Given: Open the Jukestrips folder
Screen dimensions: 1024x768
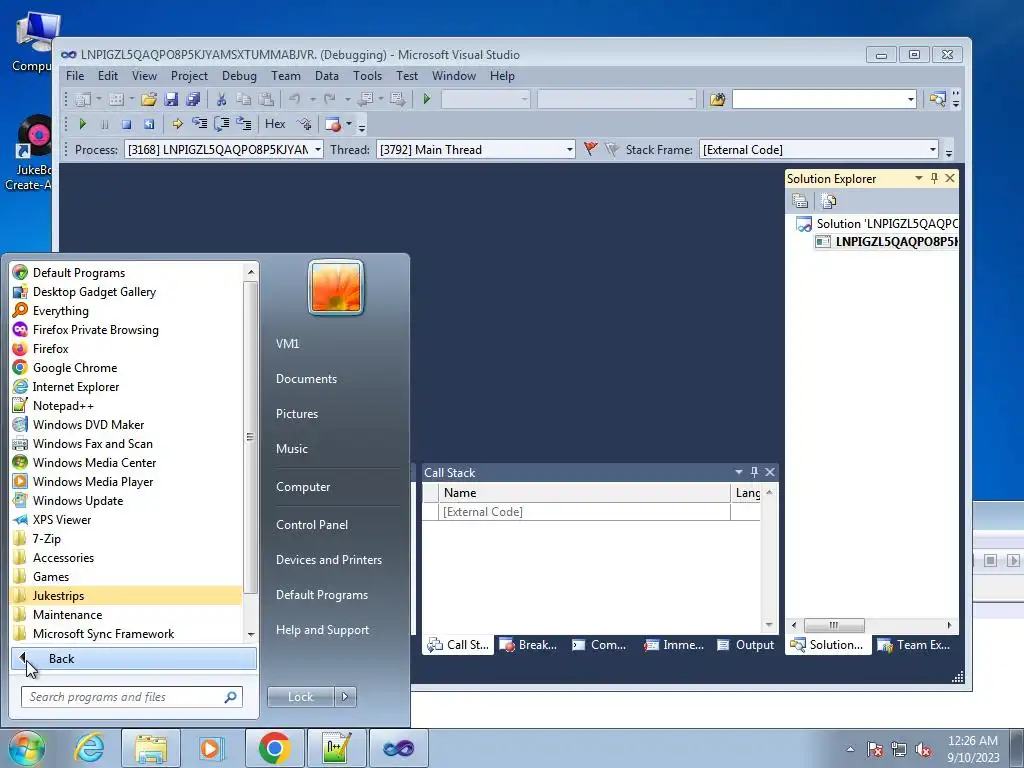Looking at the screenshot, I should pyautogui.click(x=127, y=596).
